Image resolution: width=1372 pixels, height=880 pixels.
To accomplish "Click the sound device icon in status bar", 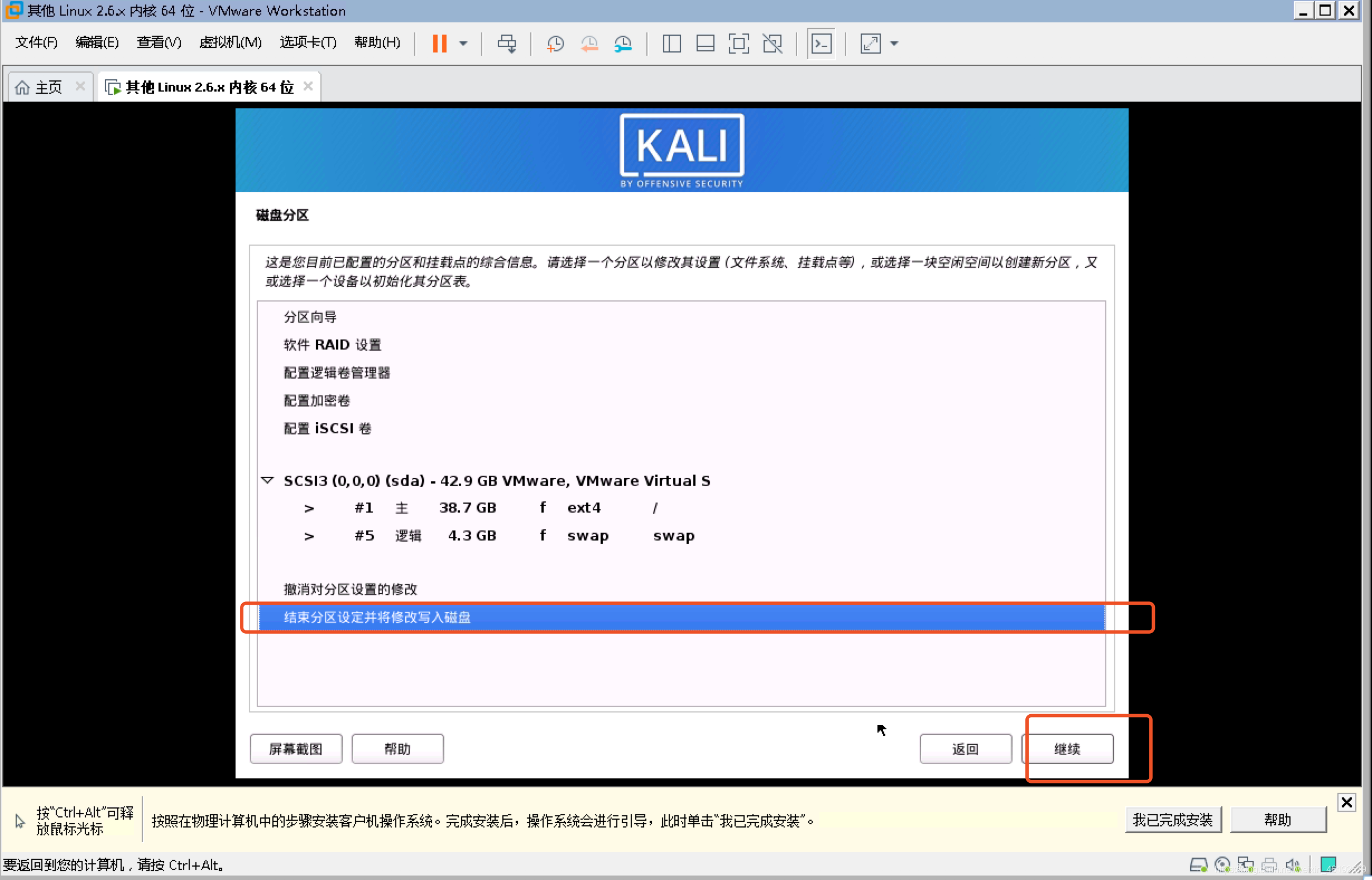I will (1294, 864).
